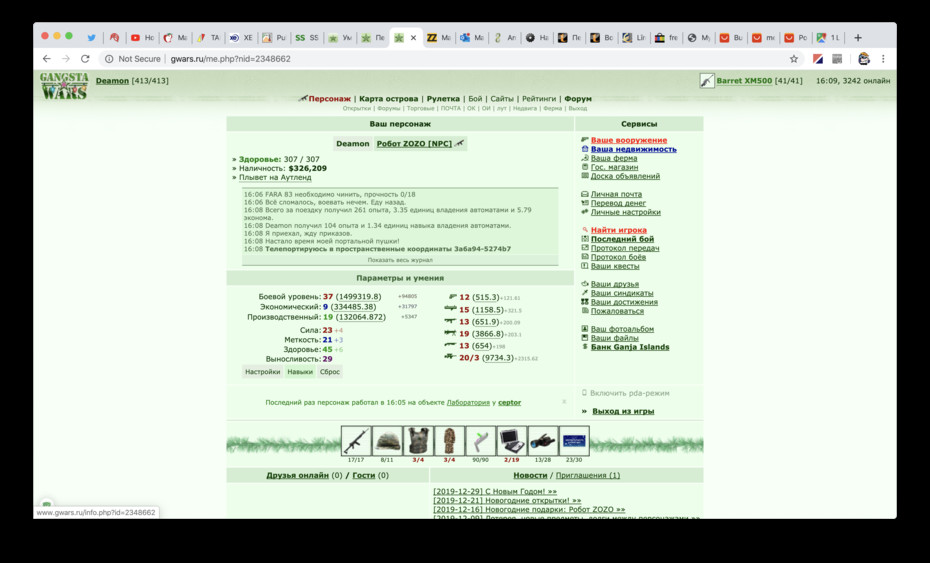Open a new browser tab
The width and height of the screenshot is (930, 563).
tap(858, 37)
